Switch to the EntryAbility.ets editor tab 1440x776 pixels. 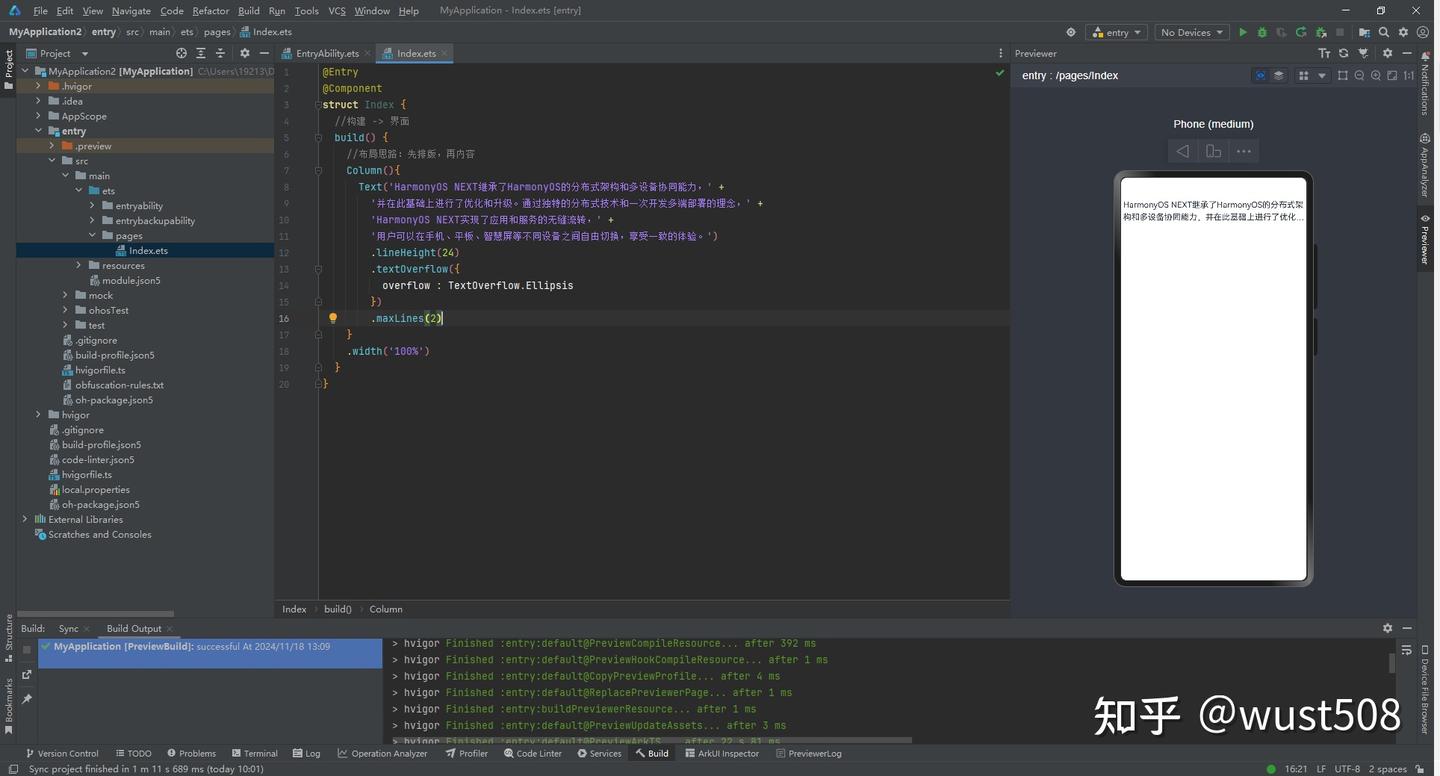tap(326, 53)
